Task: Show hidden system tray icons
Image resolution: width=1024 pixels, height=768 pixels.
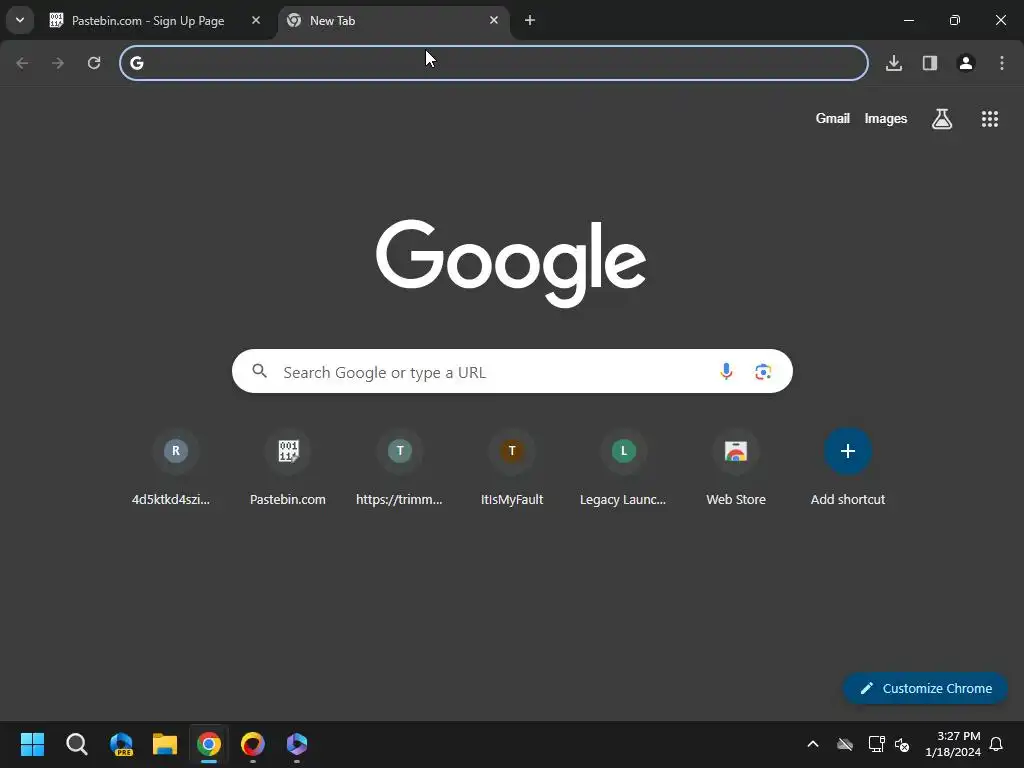Action: click(x=813, y=744)
